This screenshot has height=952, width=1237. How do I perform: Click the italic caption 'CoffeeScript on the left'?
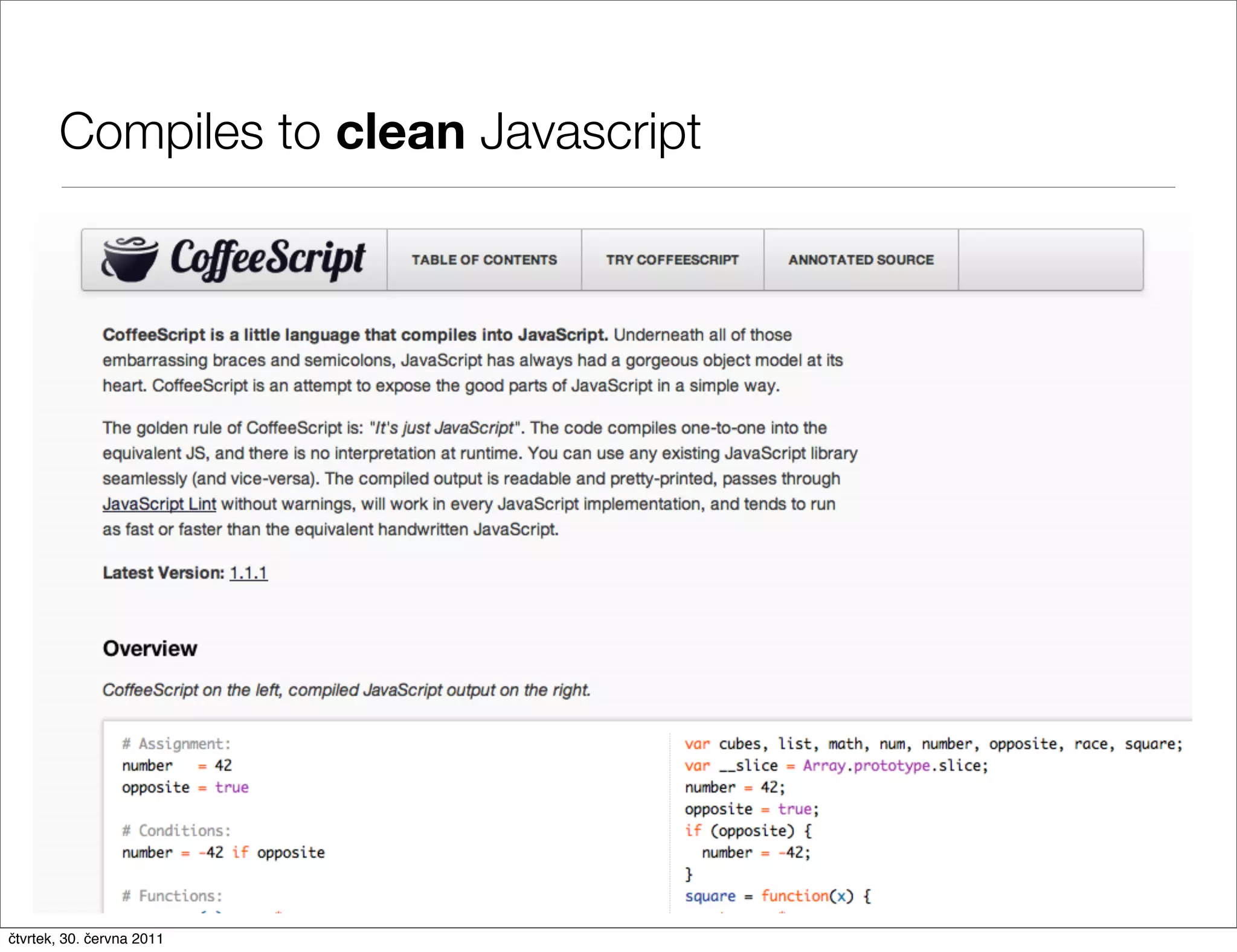tap(347, 690)
